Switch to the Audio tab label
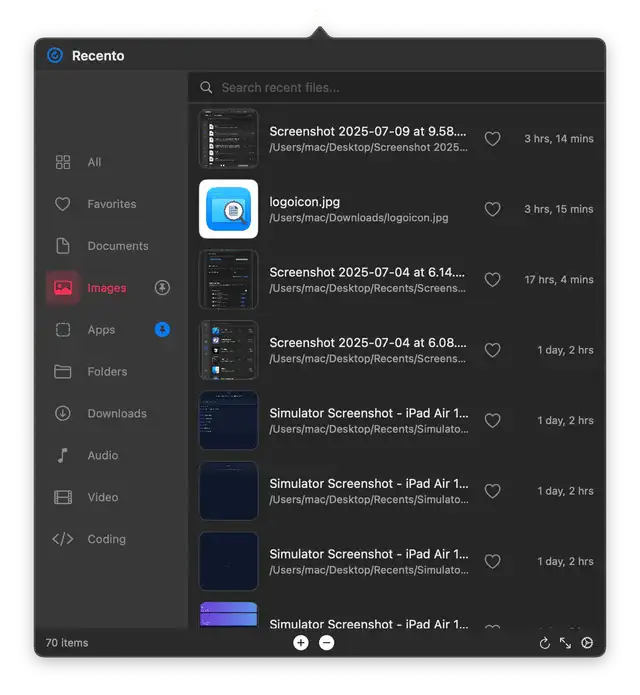The image size is (640, 695). click(x=103, y=455)
